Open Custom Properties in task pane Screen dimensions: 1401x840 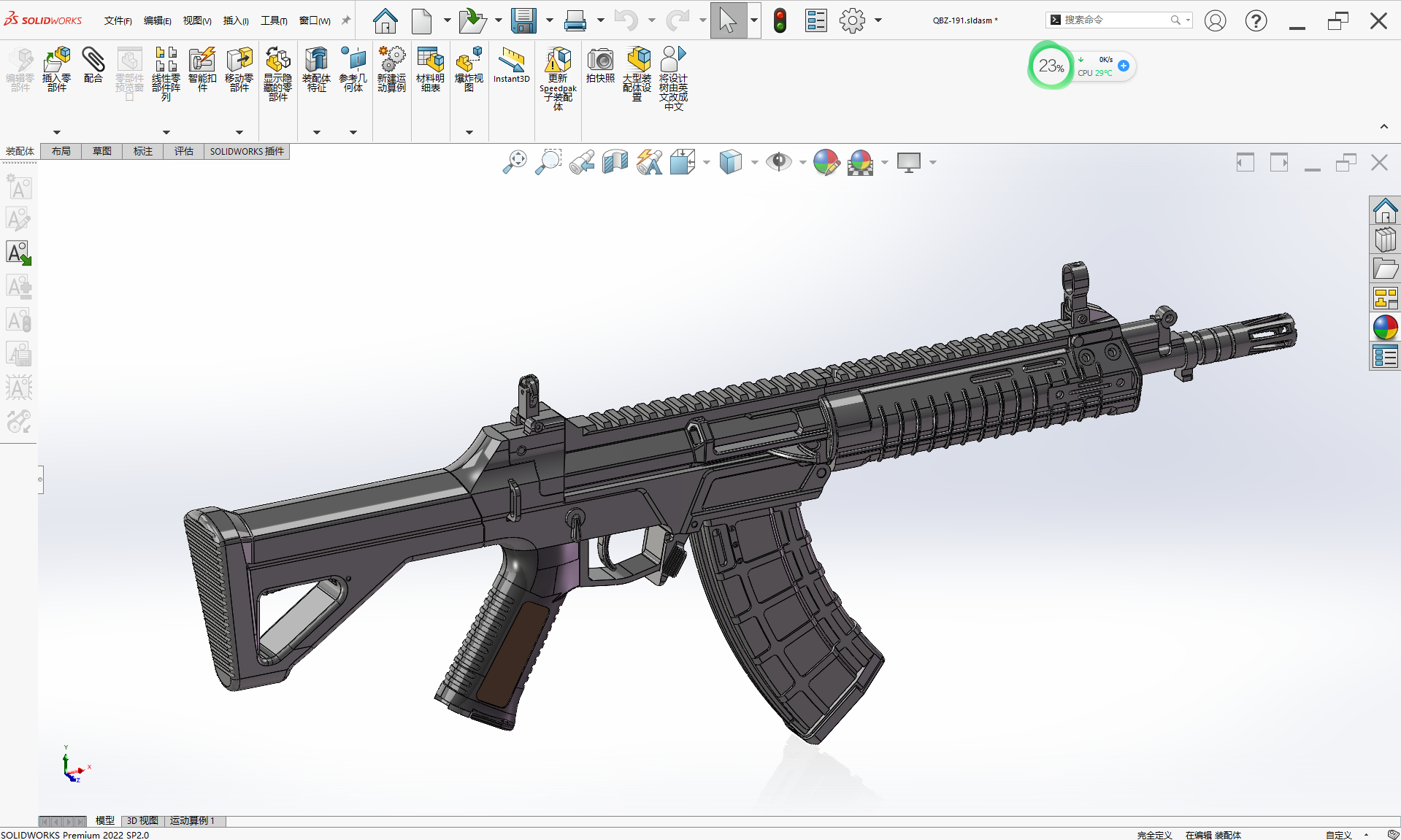[1385, 357]
